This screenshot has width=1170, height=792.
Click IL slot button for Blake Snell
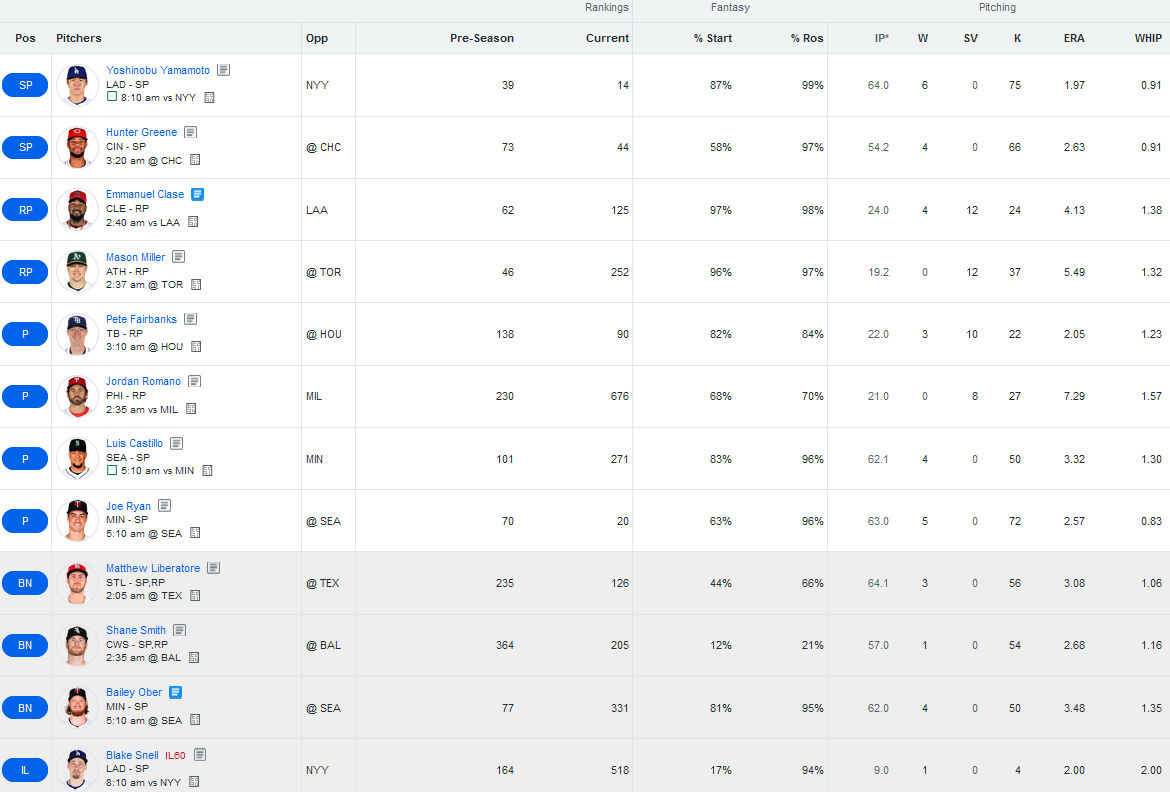pyautogui.click(x=25, y=770)
